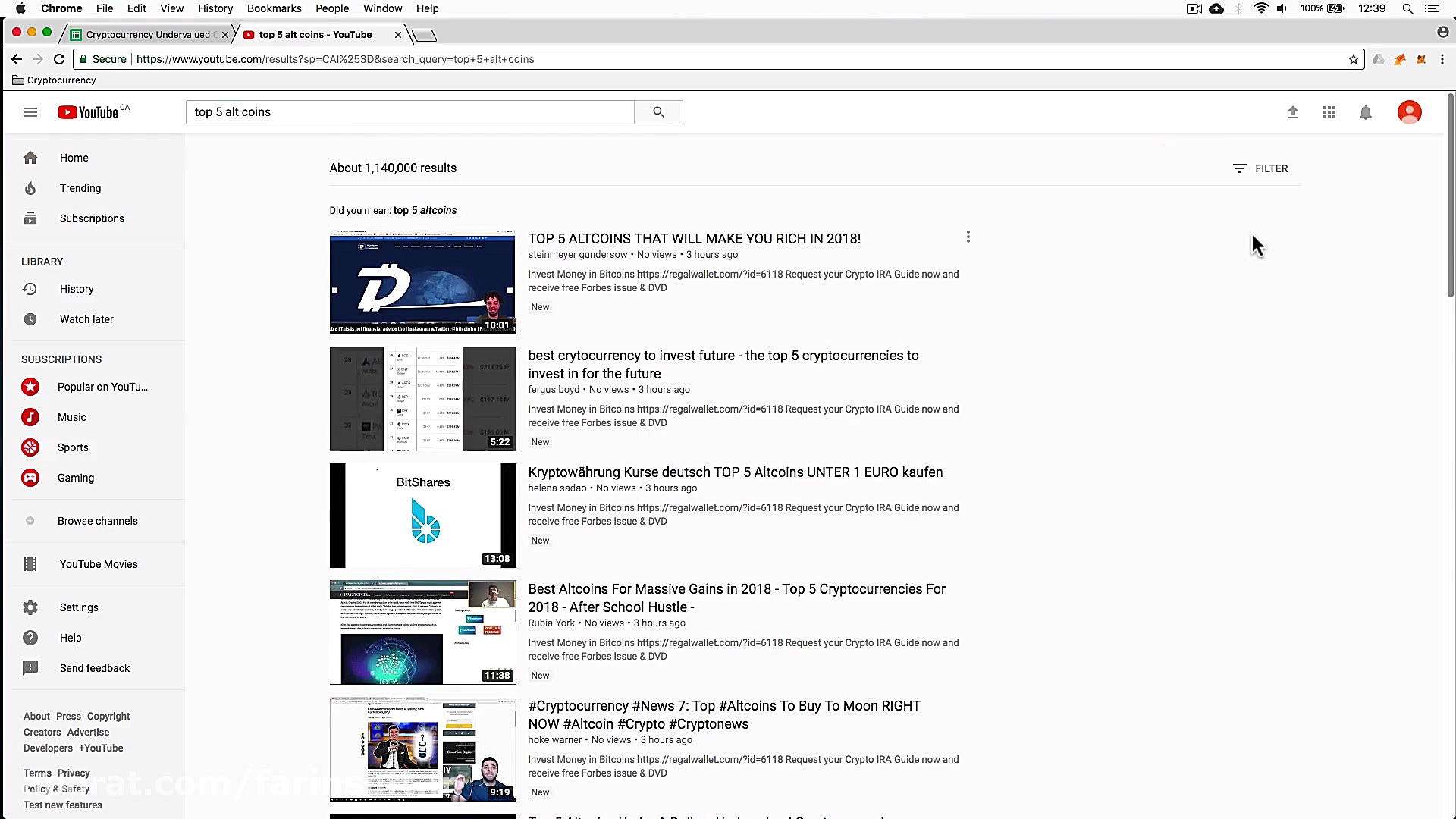The image size is (1456, 819).
Task: Click in the YouTube search field
Action: click(x=410, y=112)
